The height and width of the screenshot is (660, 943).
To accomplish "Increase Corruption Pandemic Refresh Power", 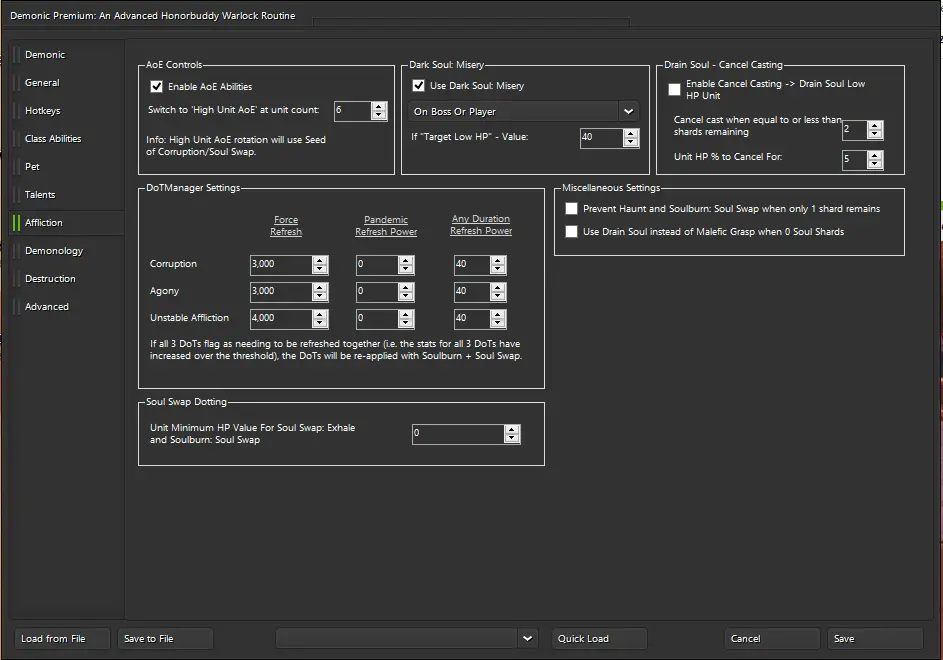I will (406, 261).
